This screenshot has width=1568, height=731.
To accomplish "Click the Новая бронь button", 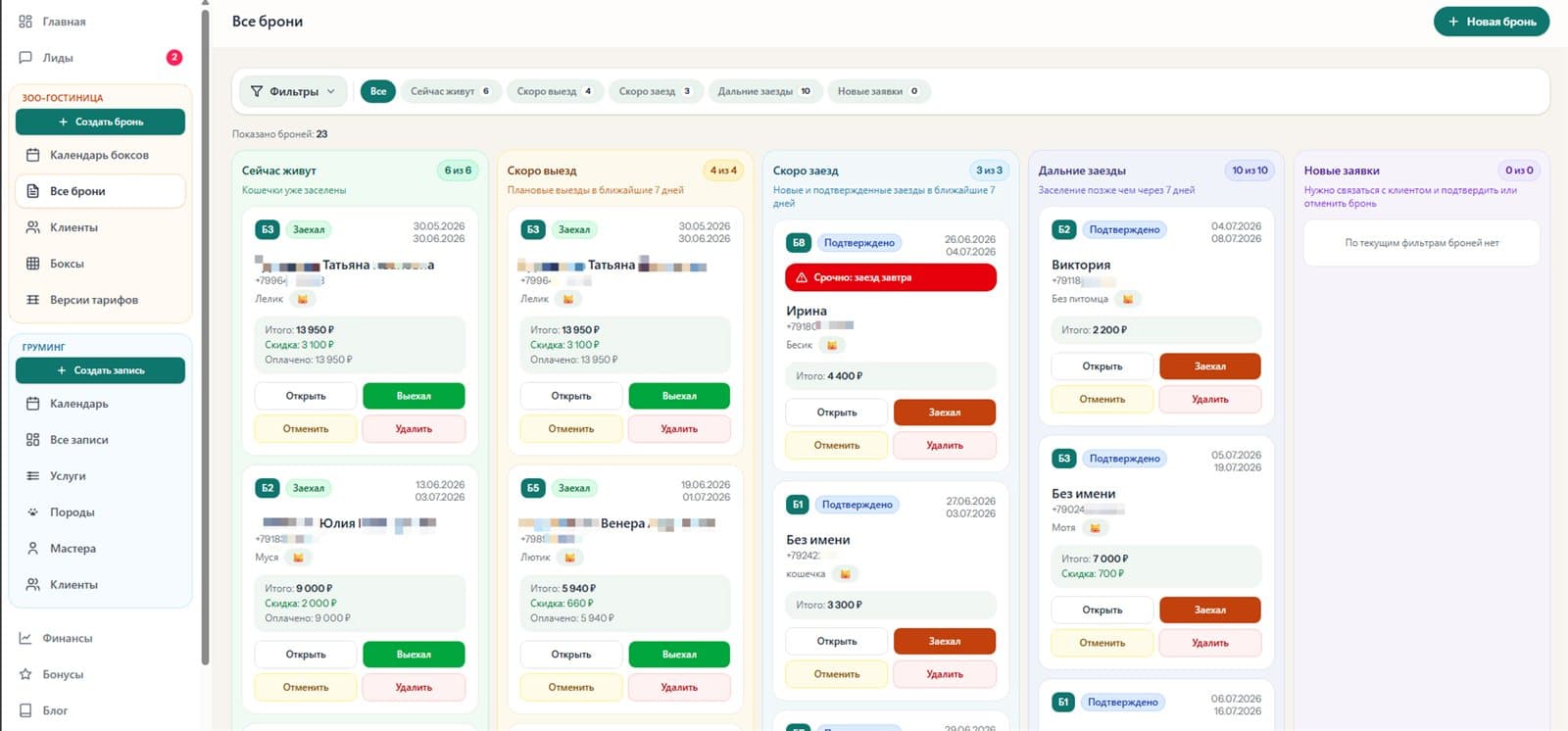I will (x=1491, y=22).
